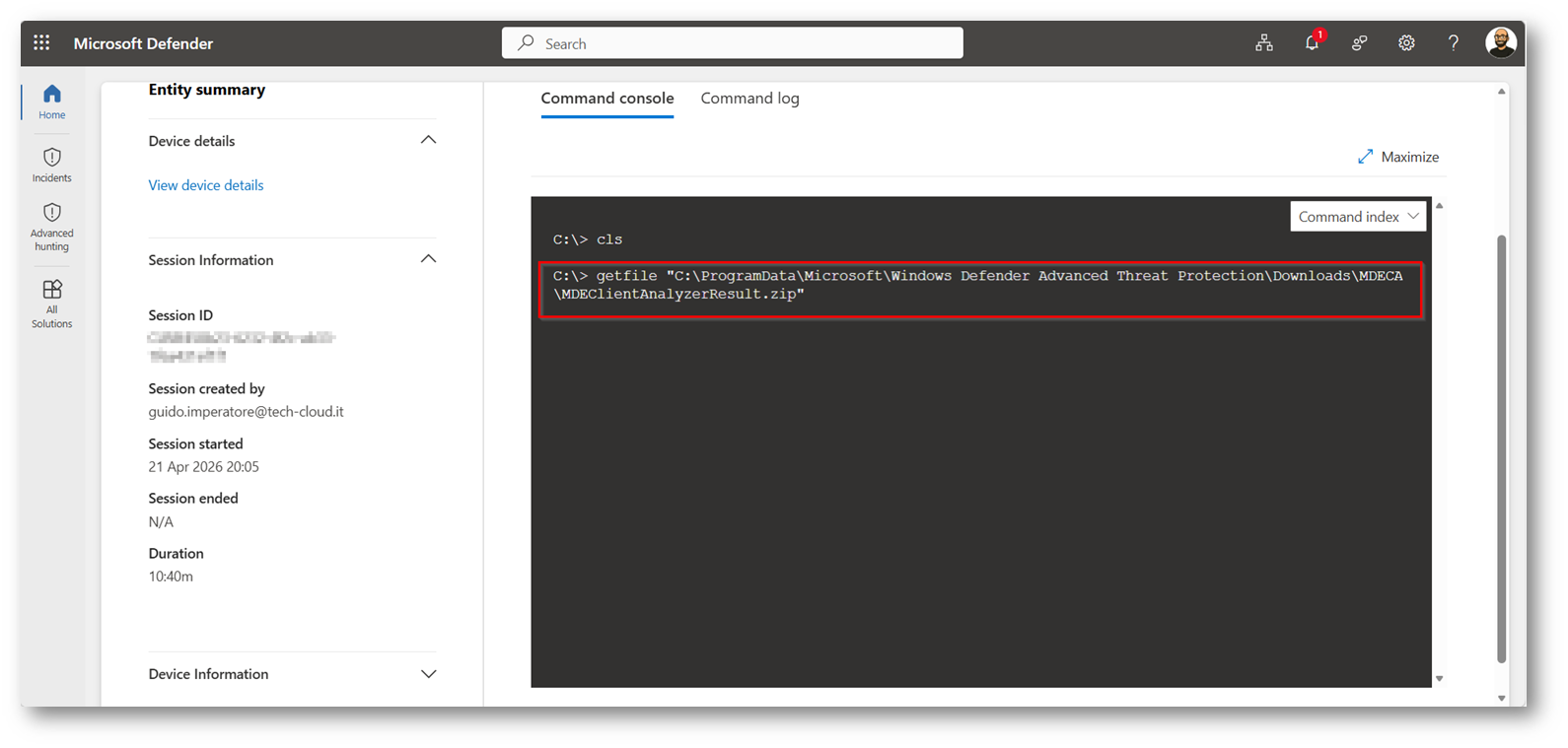Click the user profile avatar
The height and width of the screenshot is (748, 1568).
[1501, 42]
